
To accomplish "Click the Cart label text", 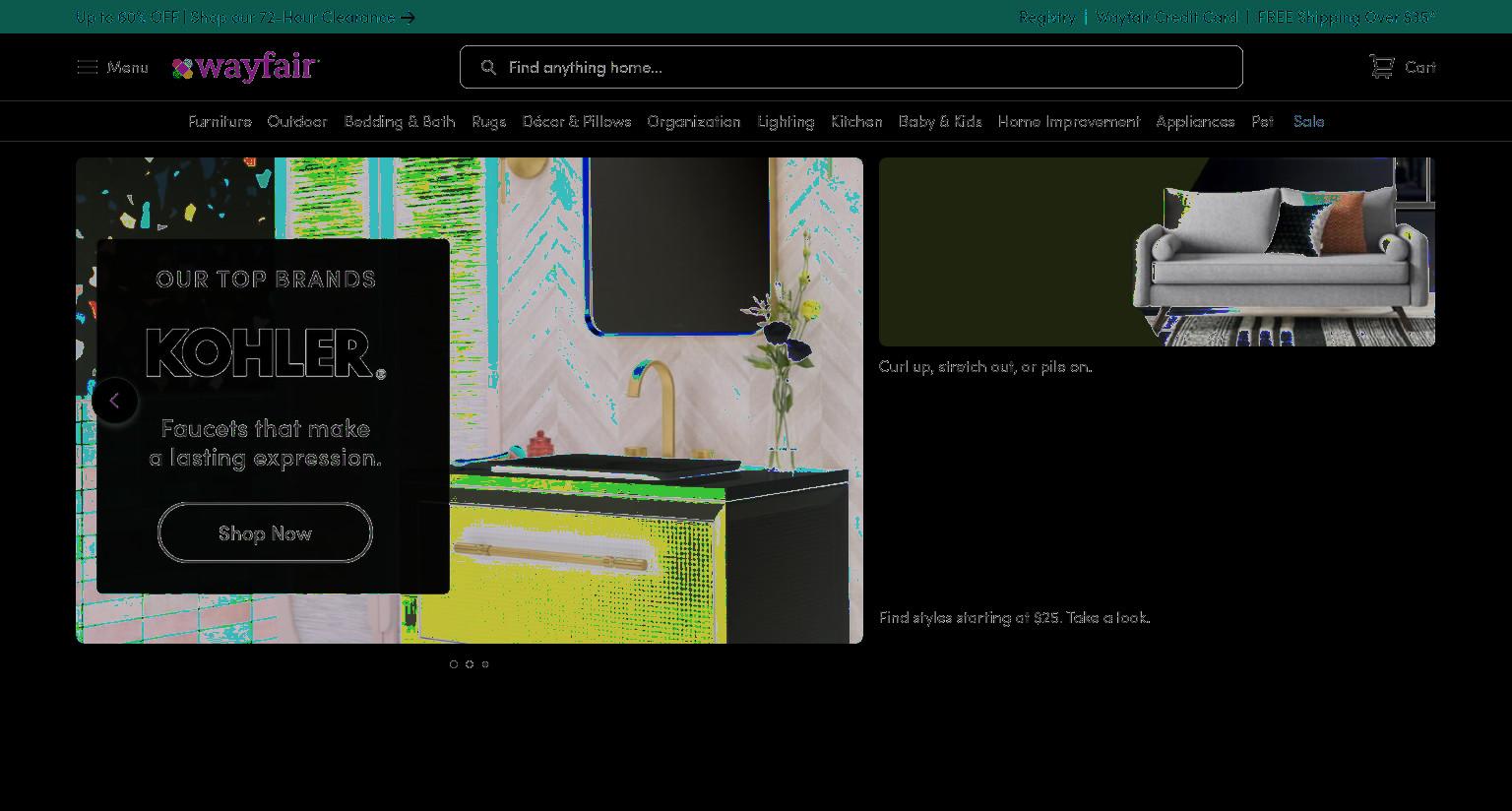I will click(1420, 67).
